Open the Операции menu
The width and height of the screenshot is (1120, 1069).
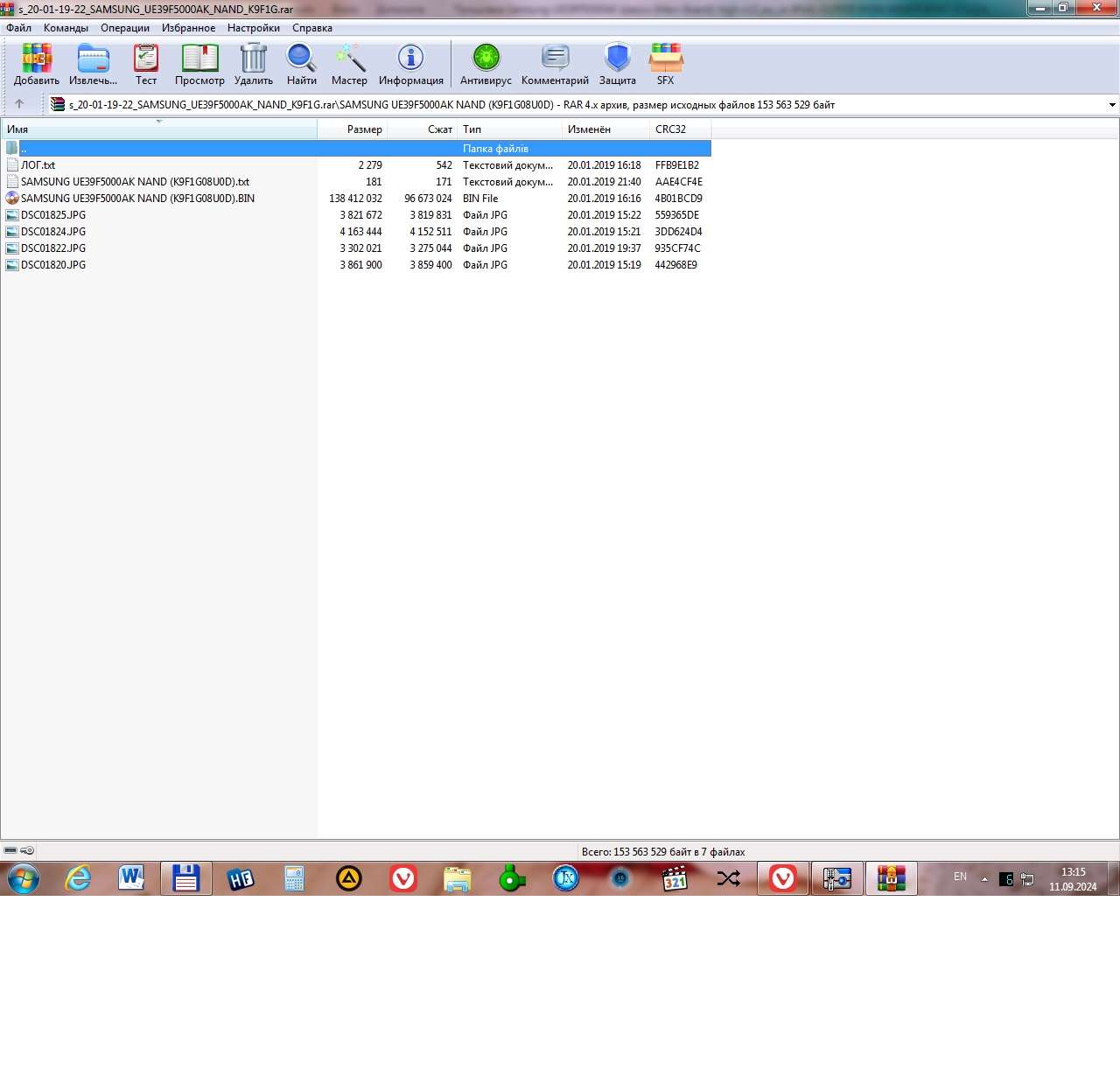(125, 28)
